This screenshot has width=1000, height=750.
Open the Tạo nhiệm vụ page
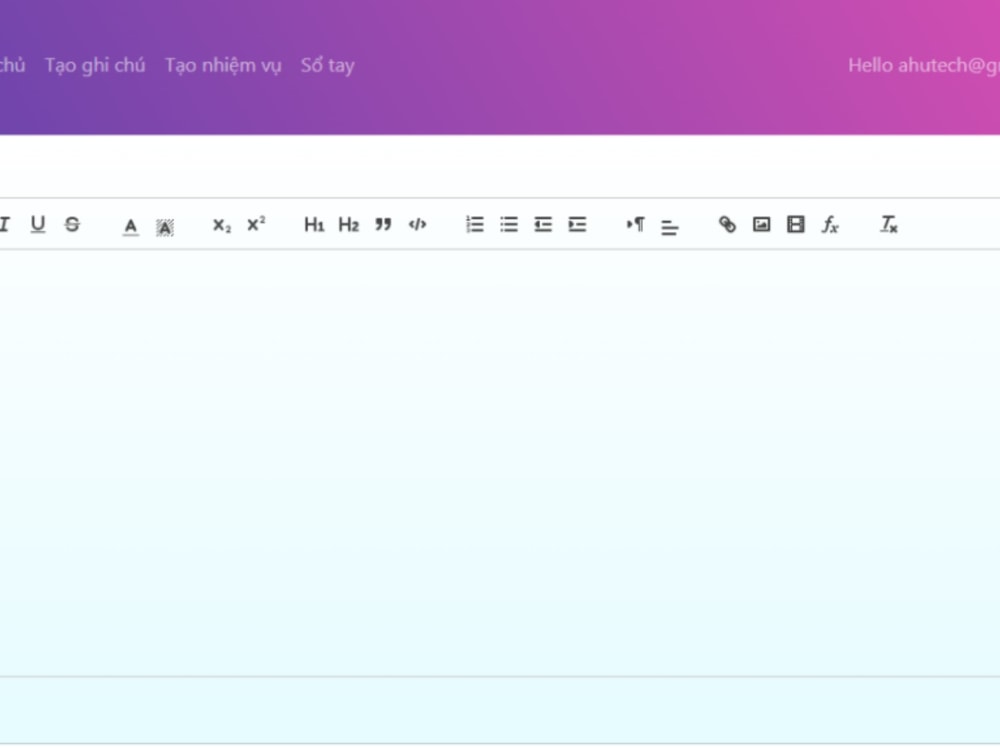click(x=223, y=66)
